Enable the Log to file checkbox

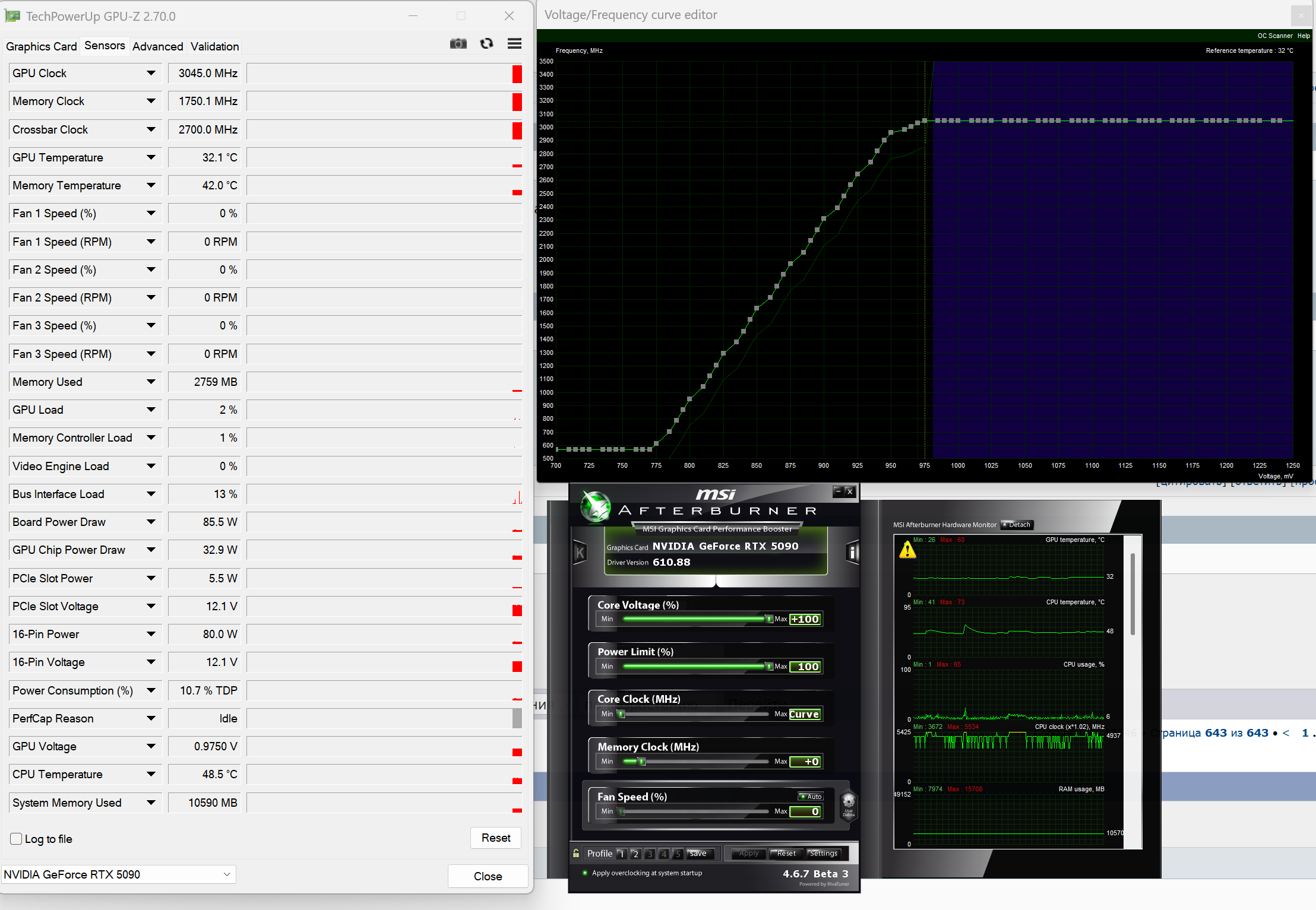pyautogui.click(x=17, y=839)
